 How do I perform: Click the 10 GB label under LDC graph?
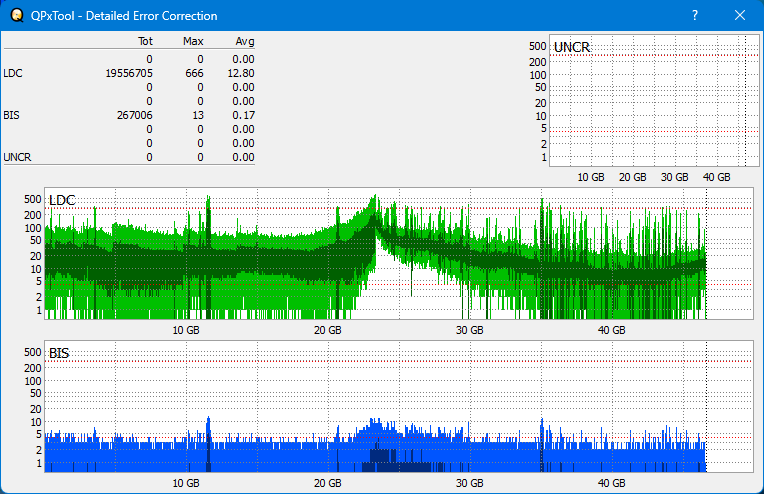[x=186, y=330]
